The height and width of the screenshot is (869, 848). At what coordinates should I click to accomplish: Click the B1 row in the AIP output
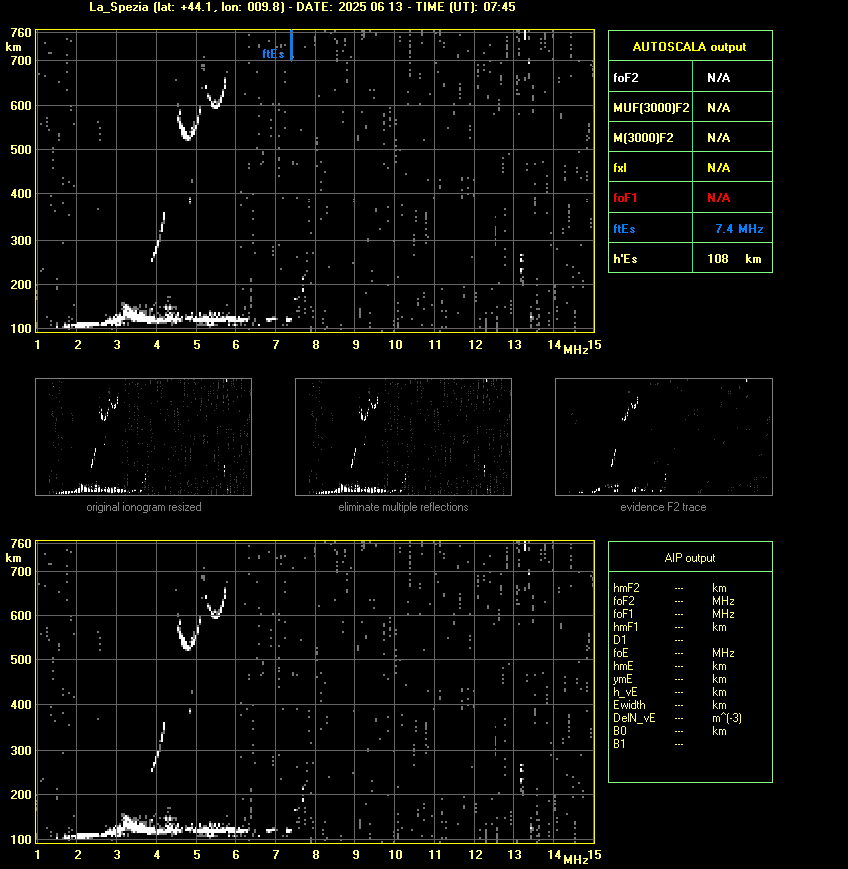coord(648,744)
